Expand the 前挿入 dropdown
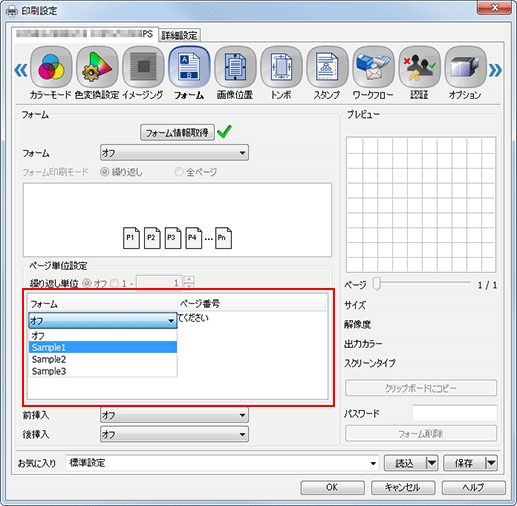The width and height of the screenshot is (517, 506). 174,415
